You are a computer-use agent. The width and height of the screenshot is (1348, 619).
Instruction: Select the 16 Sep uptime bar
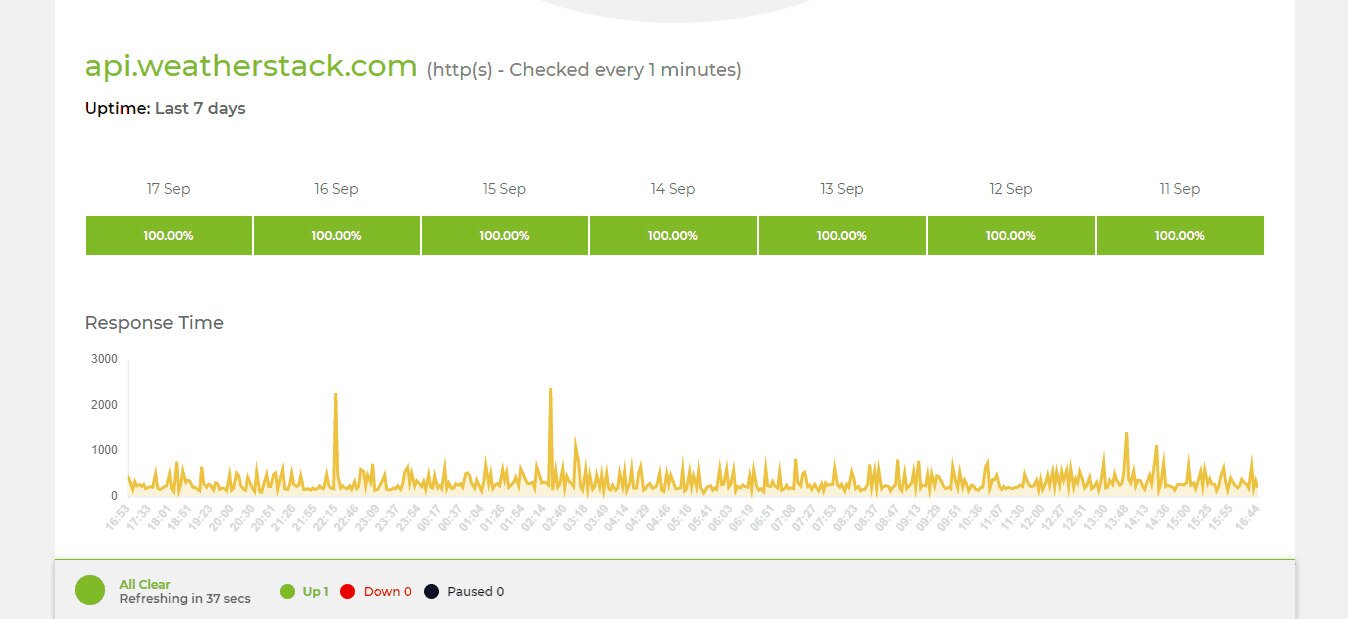(x=336, y=236)
